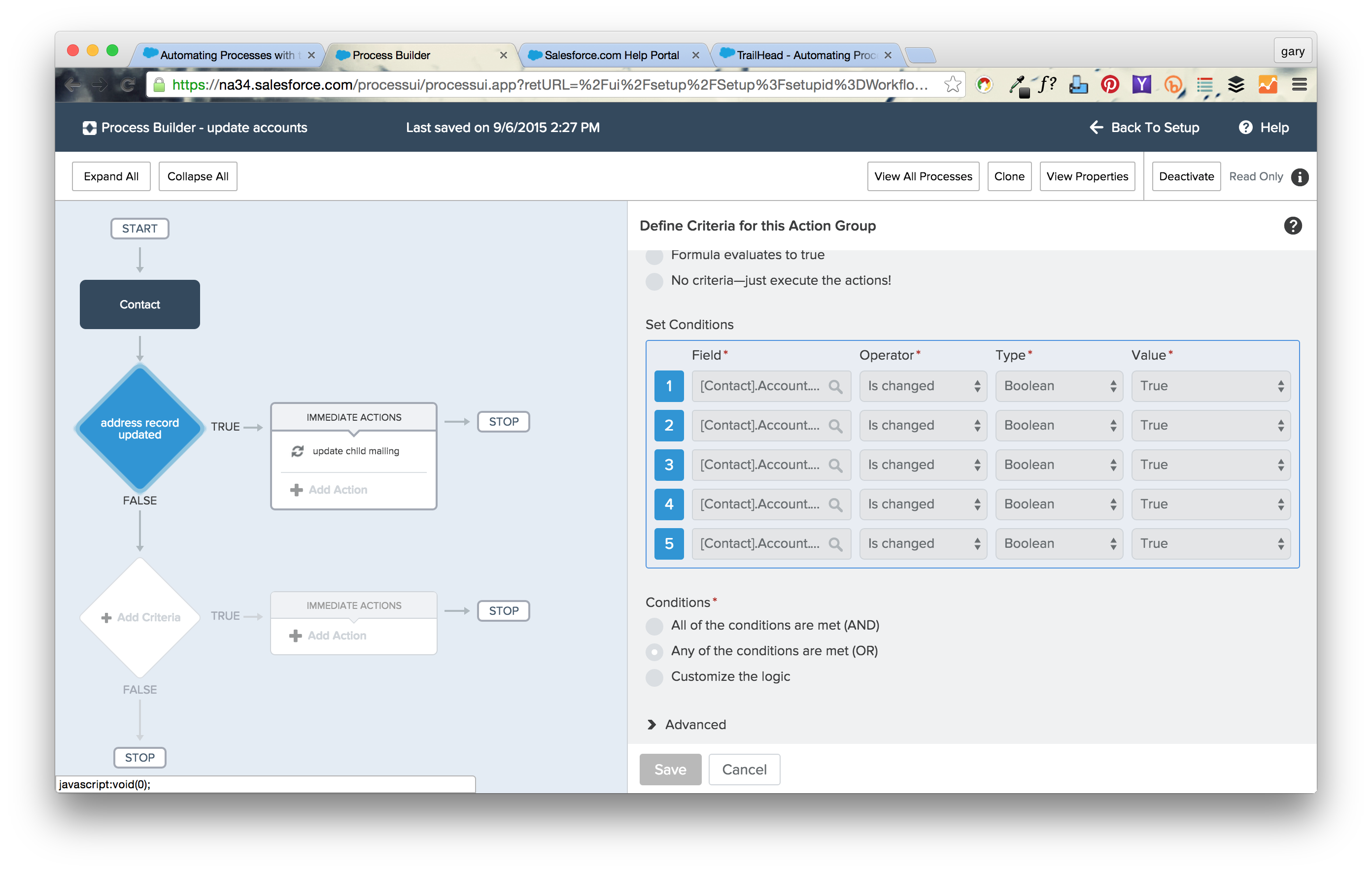This screenshot has height=872, width=1372.
Task: Click the Pinterest extension icon
Action: (1109, 85)
